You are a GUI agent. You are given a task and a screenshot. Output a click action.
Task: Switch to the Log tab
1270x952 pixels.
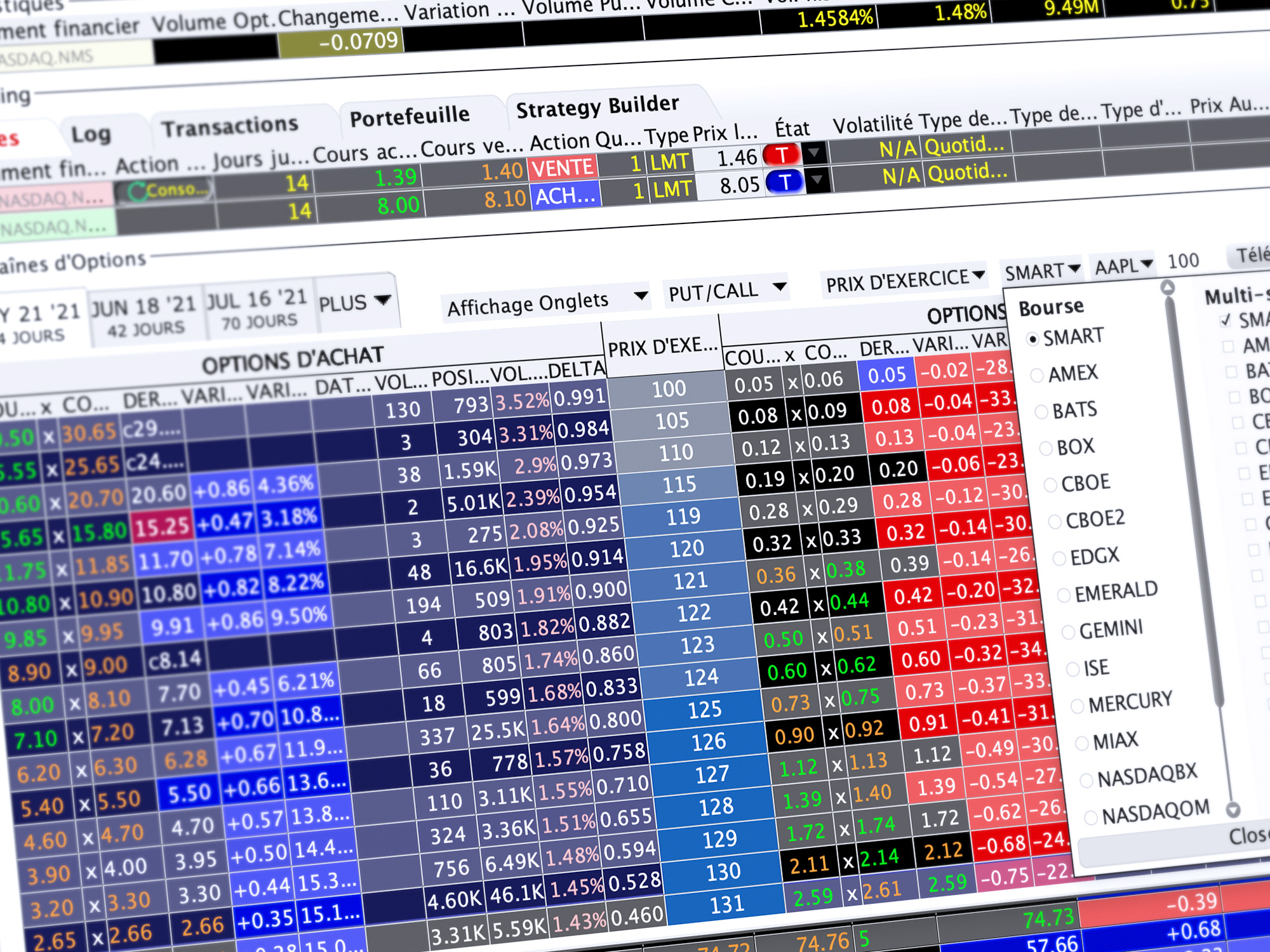[x=91, y=135]
